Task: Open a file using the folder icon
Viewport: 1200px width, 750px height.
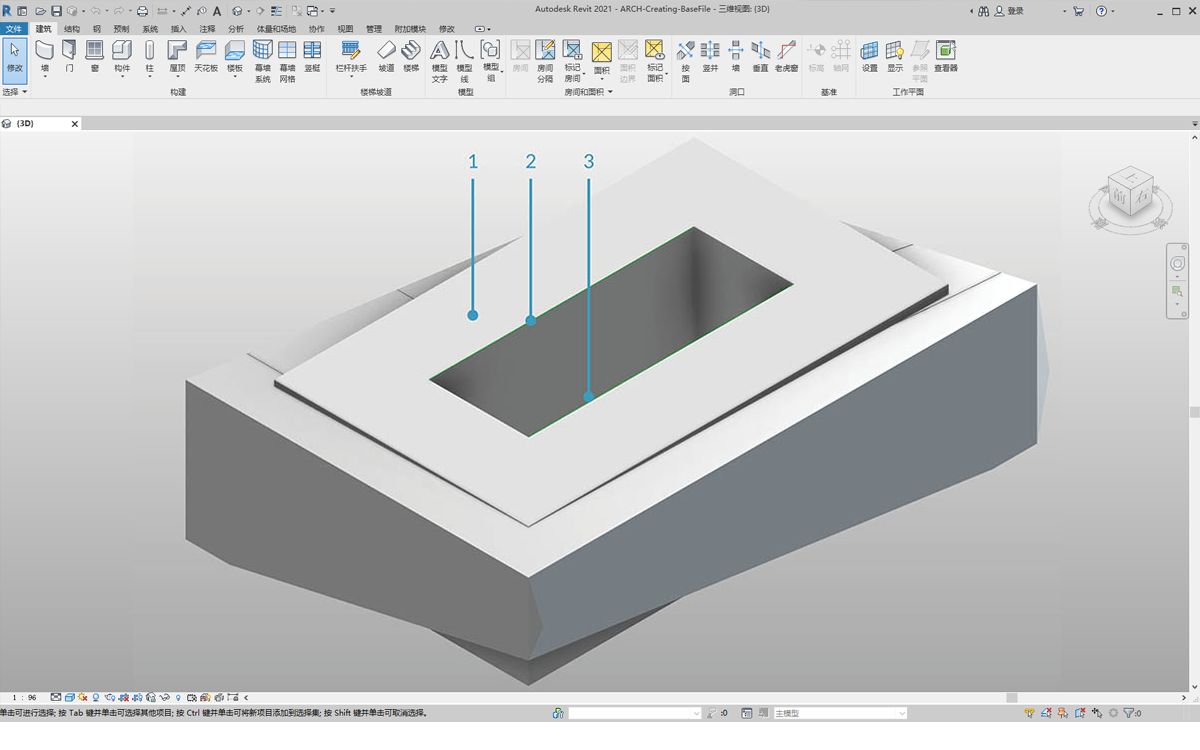Action: pos(40,11)
